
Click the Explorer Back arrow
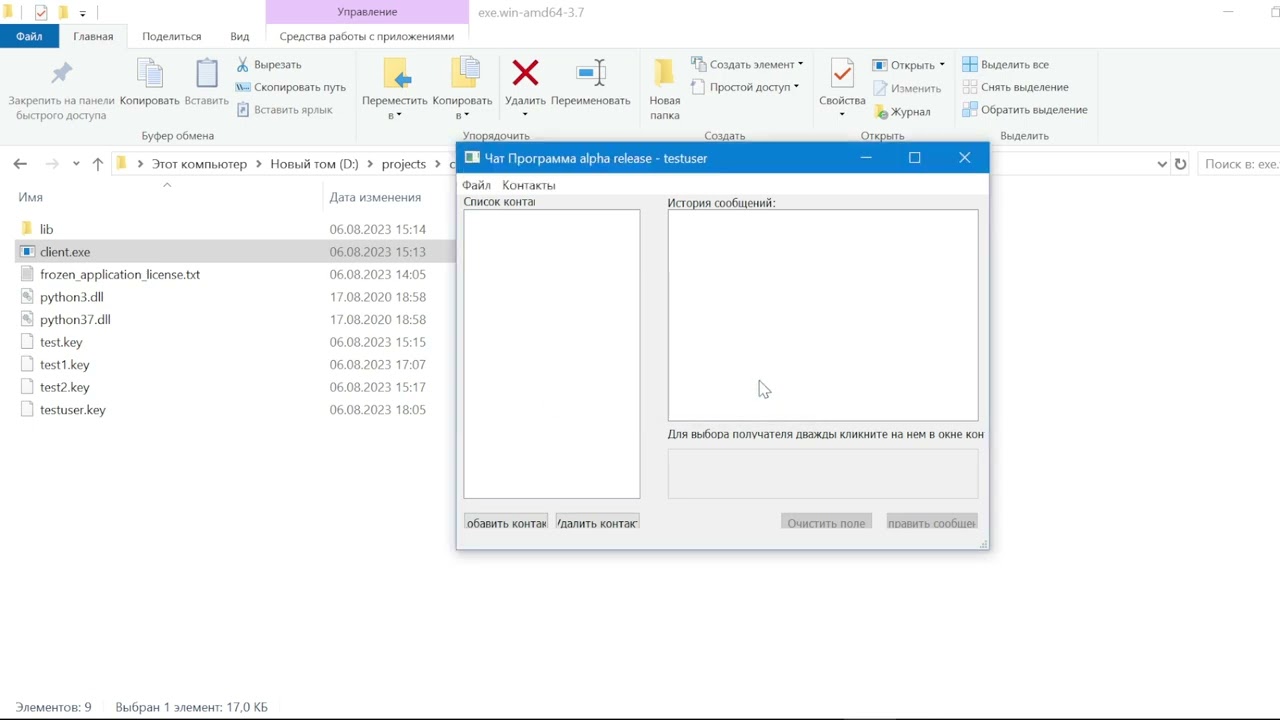click(x=20, y=164)
